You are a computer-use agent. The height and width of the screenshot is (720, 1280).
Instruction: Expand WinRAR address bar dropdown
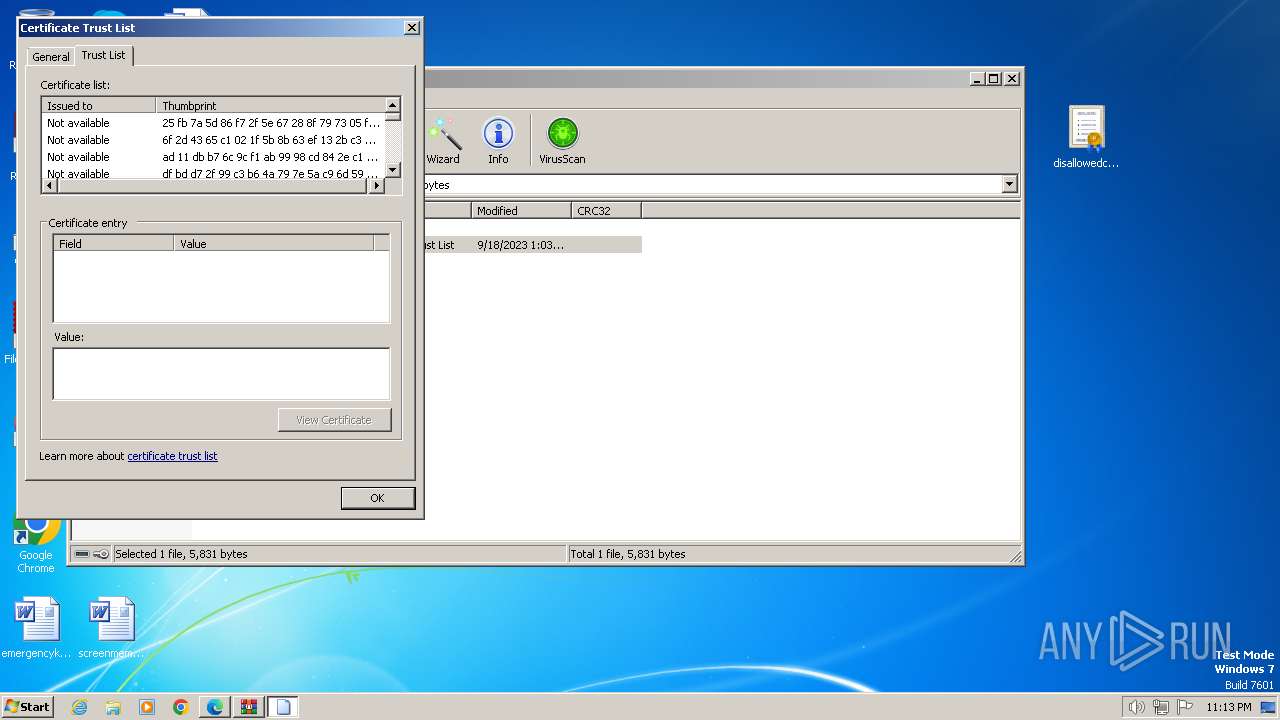(1009, 184)
